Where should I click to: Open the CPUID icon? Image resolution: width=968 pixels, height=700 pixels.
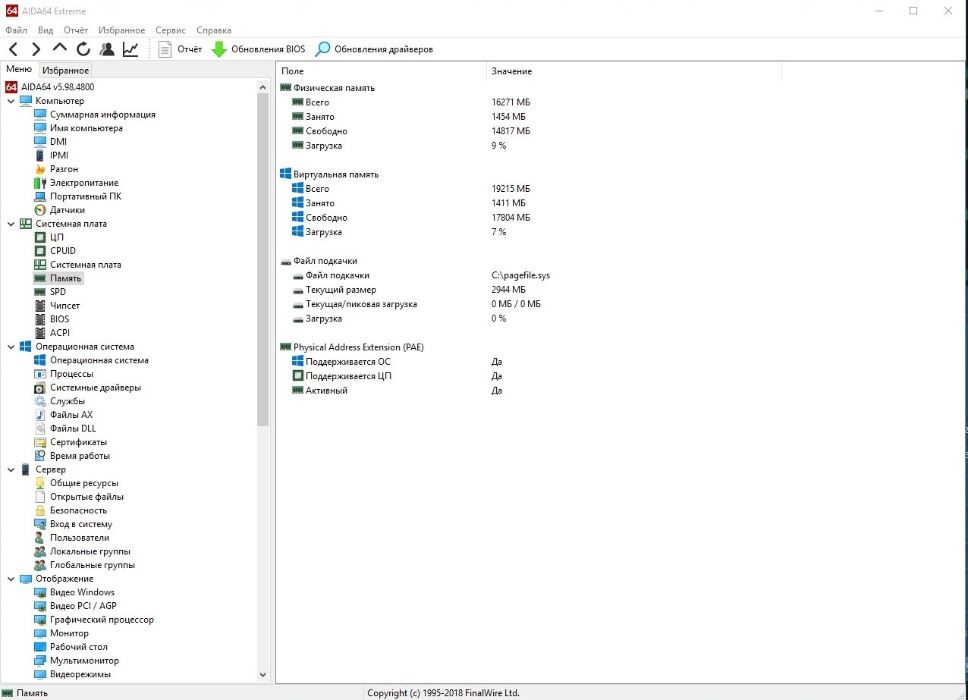[x=40, y=251]
